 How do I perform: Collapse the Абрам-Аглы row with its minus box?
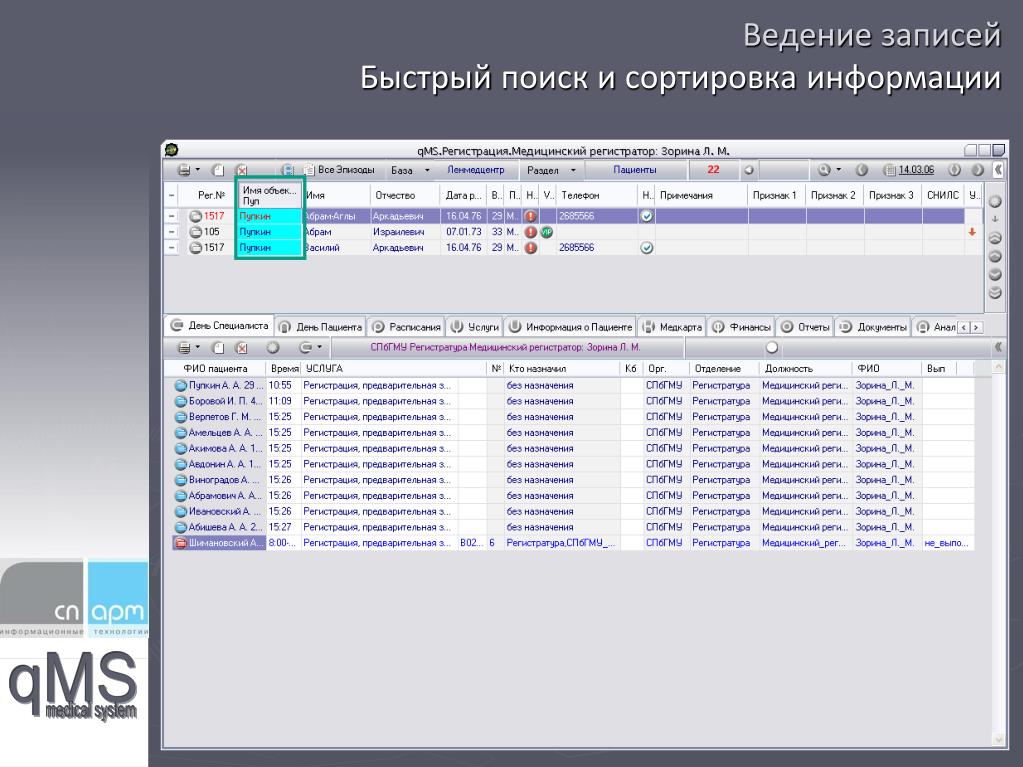click(x=171, y=216)
